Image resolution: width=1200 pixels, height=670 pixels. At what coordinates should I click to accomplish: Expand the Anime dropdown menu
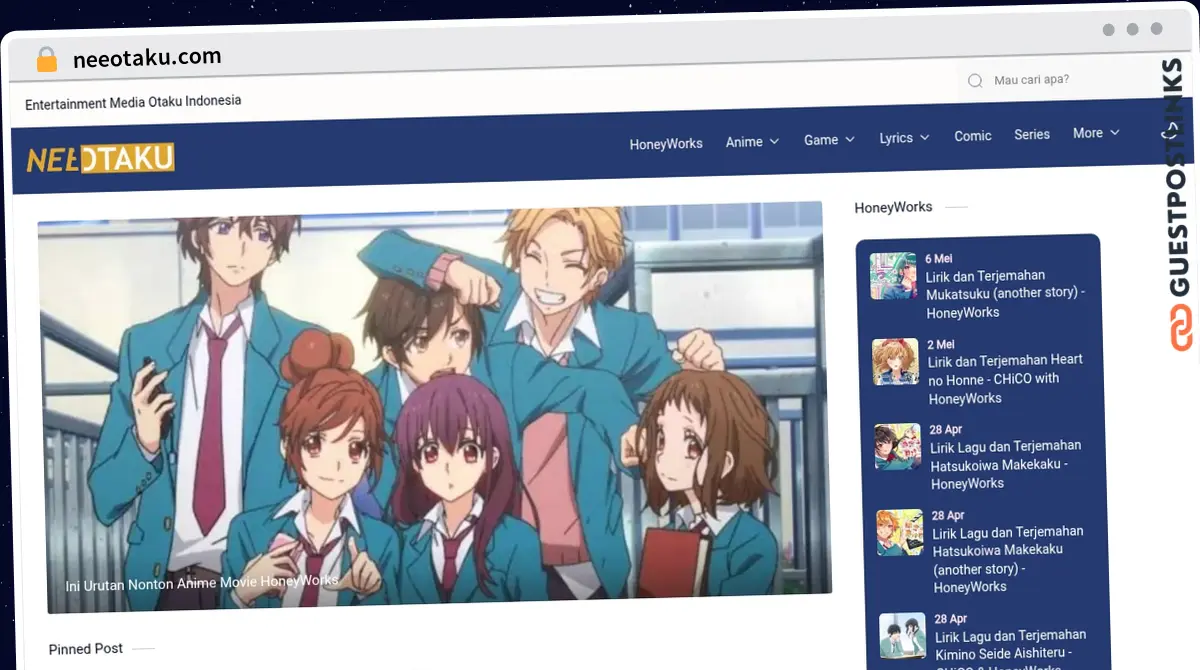(x=752, y=141)
